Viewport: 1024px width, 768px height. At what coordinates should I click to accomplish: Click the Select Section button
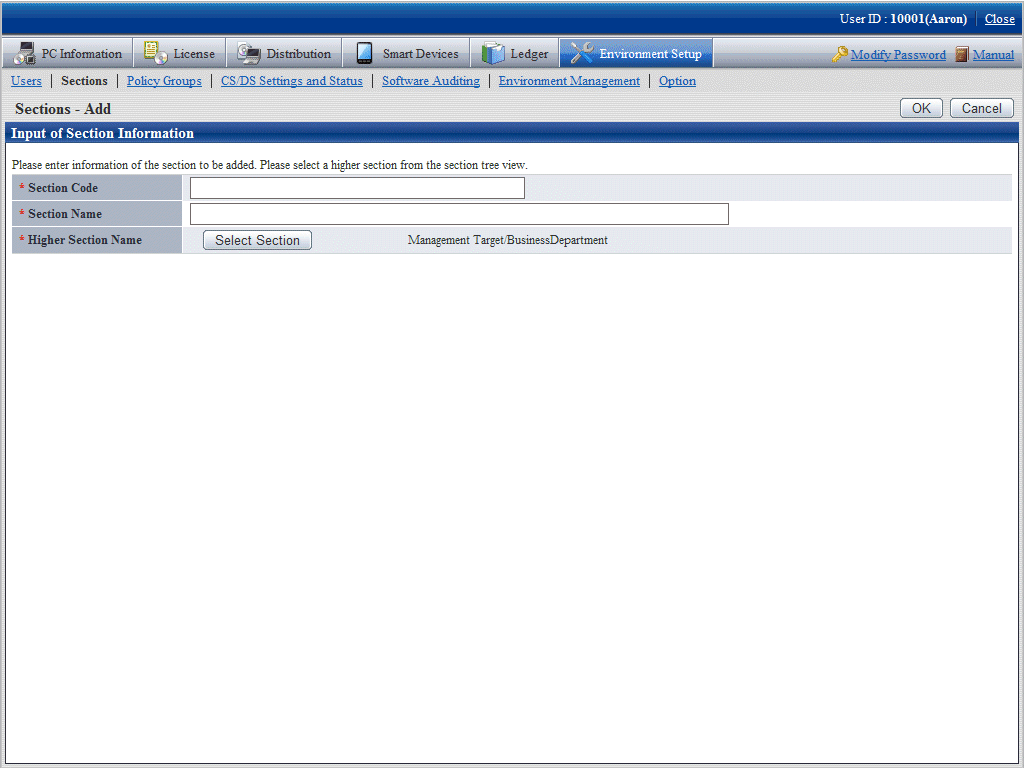257,240
